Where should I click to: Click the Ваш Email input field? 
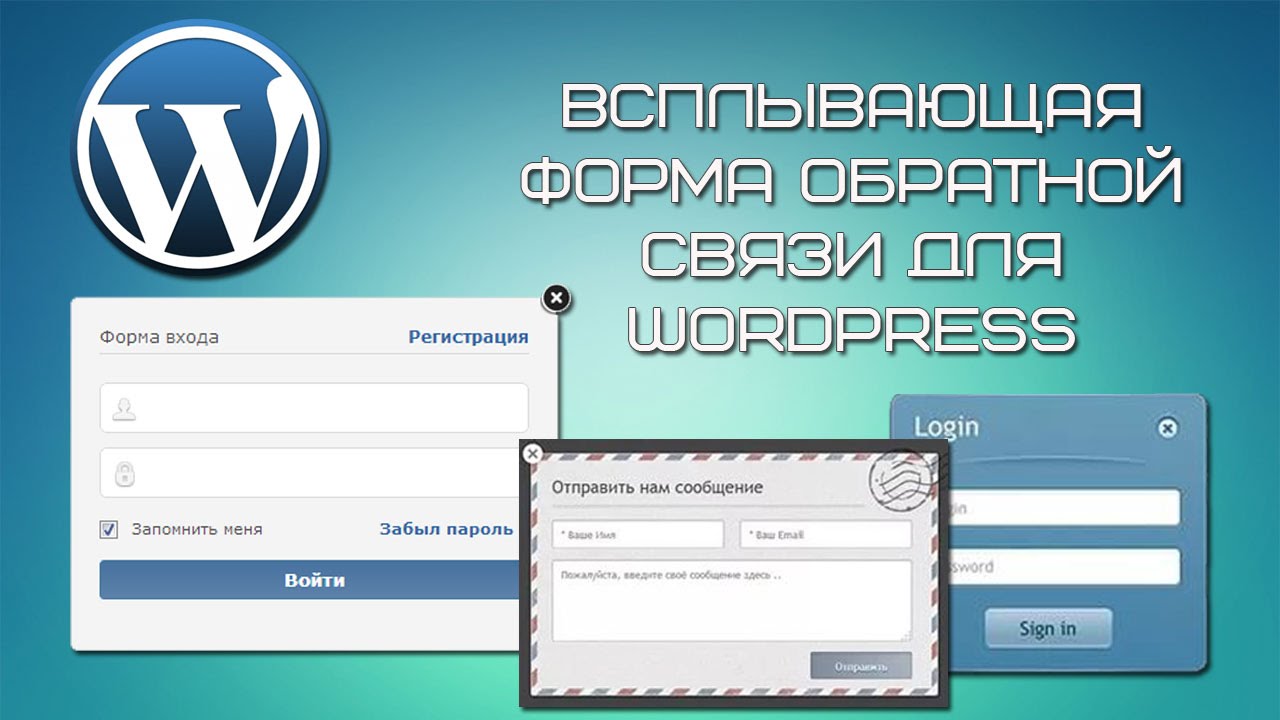(826, 534)
